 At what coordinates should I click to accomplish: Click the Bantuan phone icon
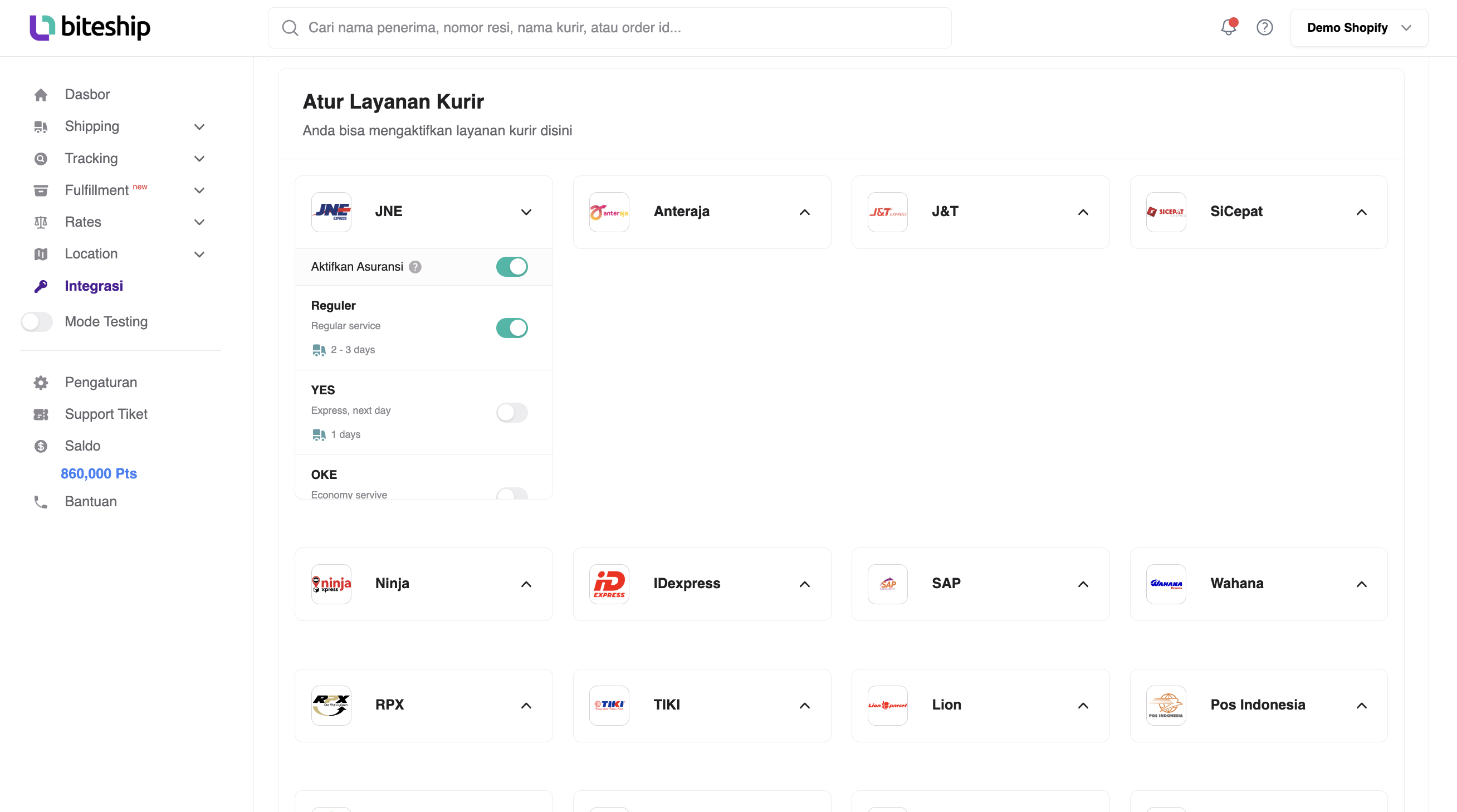(x=41, y=502)
